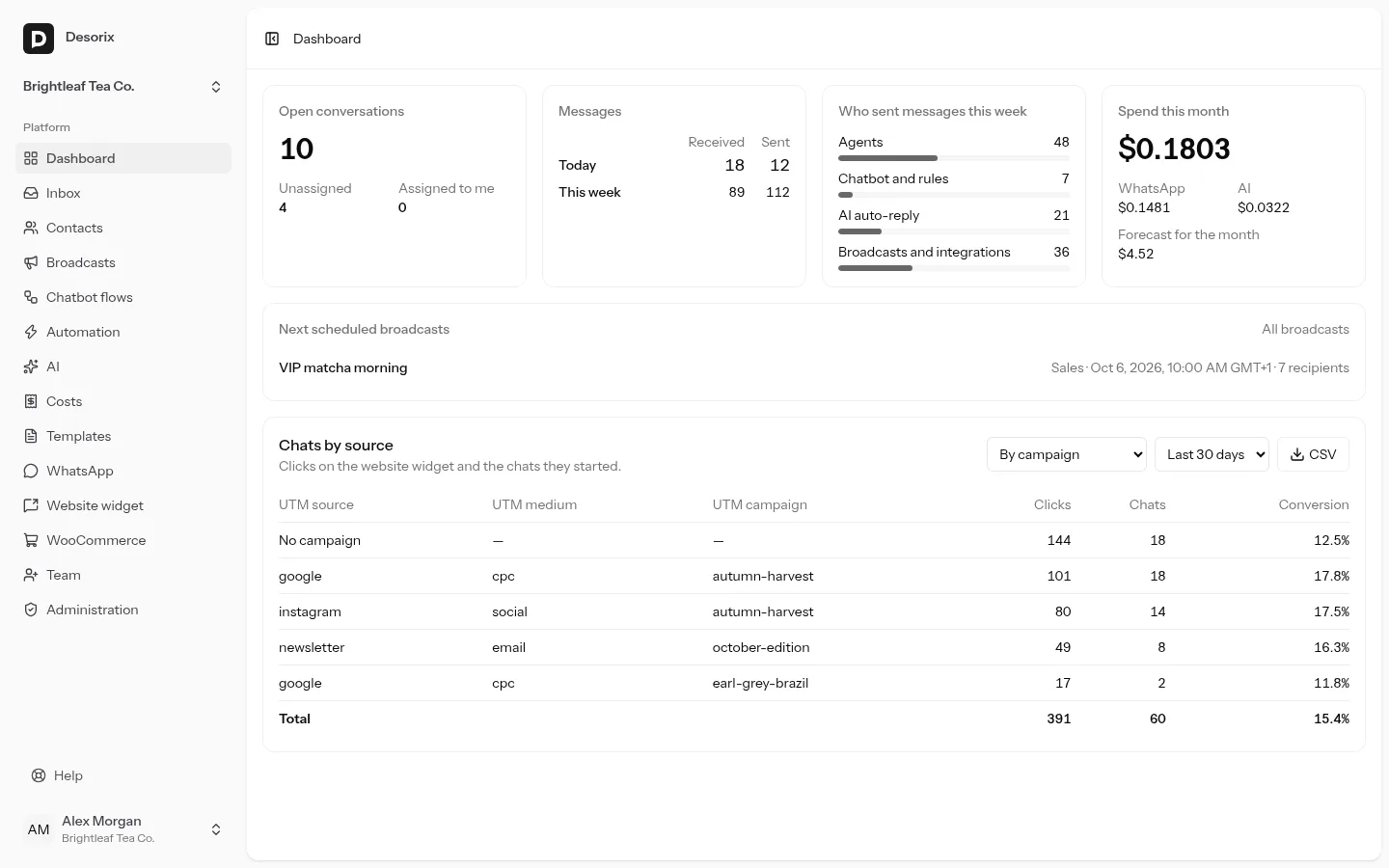Open the Dashboard grid icon in sidebar
The width and height of the screenshot is (1389, 868).
coord(31,158)
